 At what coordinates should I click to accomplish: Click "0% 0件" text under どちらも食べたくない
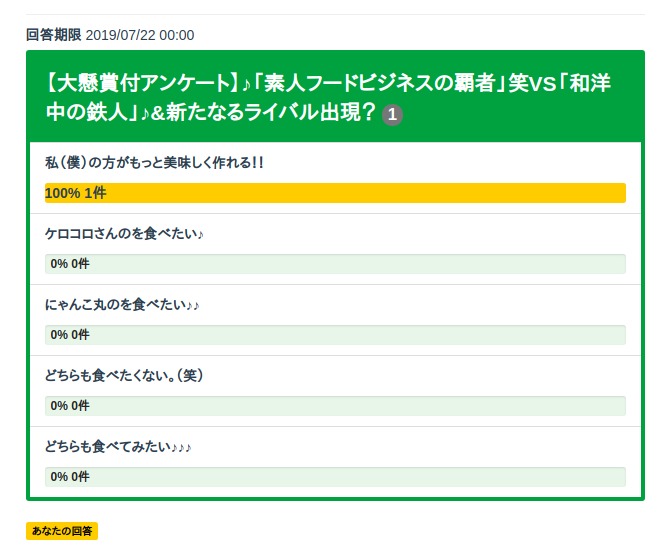tap(70, 406)
